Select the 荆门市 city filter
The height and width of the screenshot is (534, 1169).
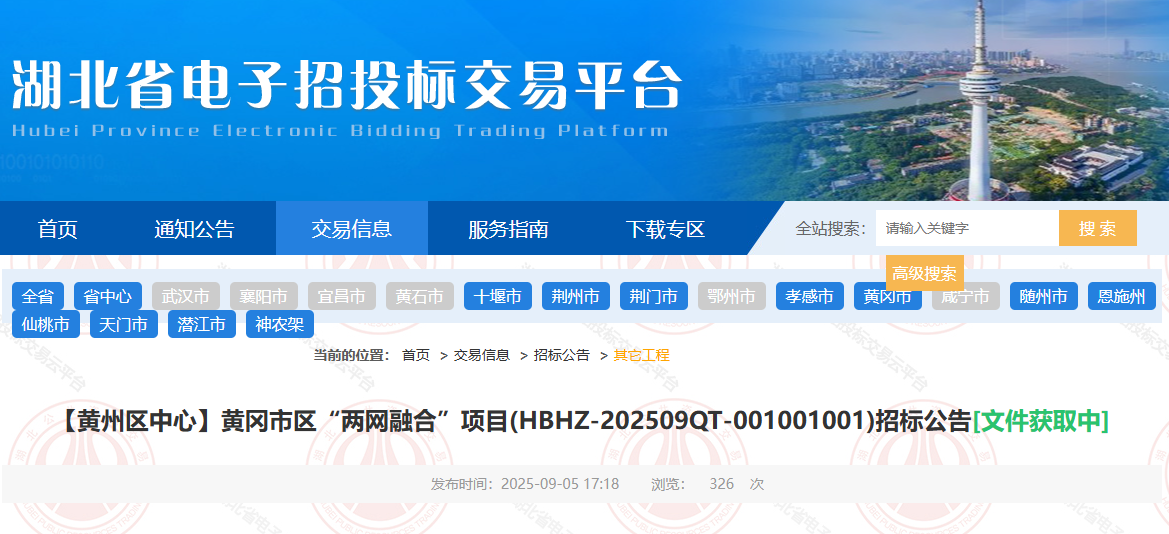(654, 297)
